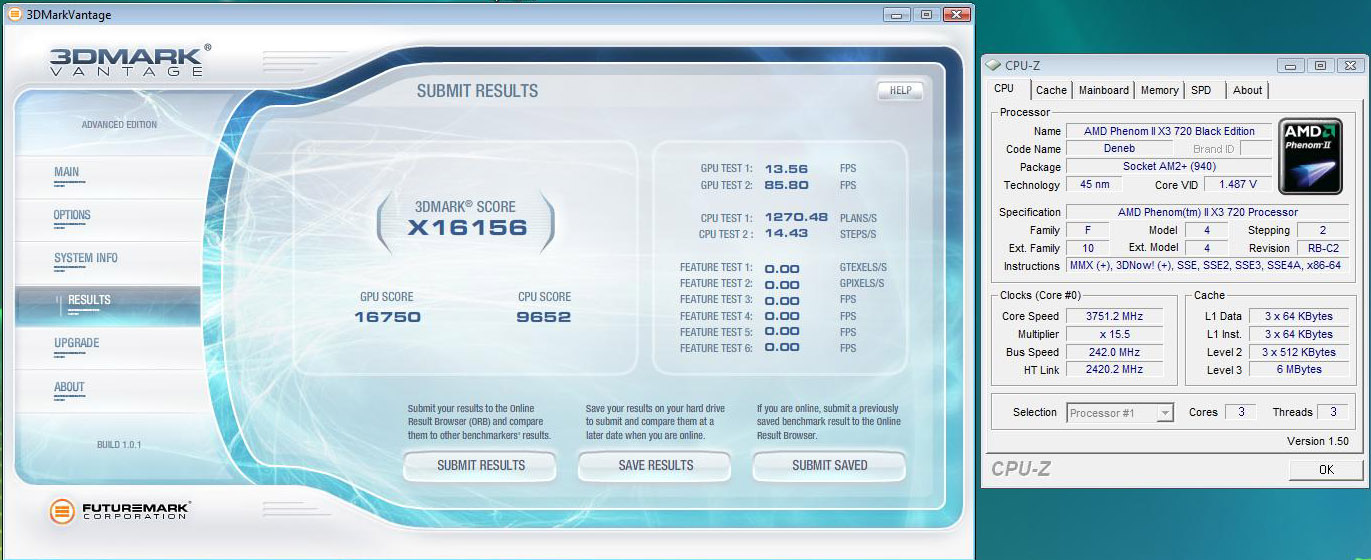Switch to the Mainboard tab in CPU-Z
This screenshot has height=560, width=1371.
[1104, 90]
